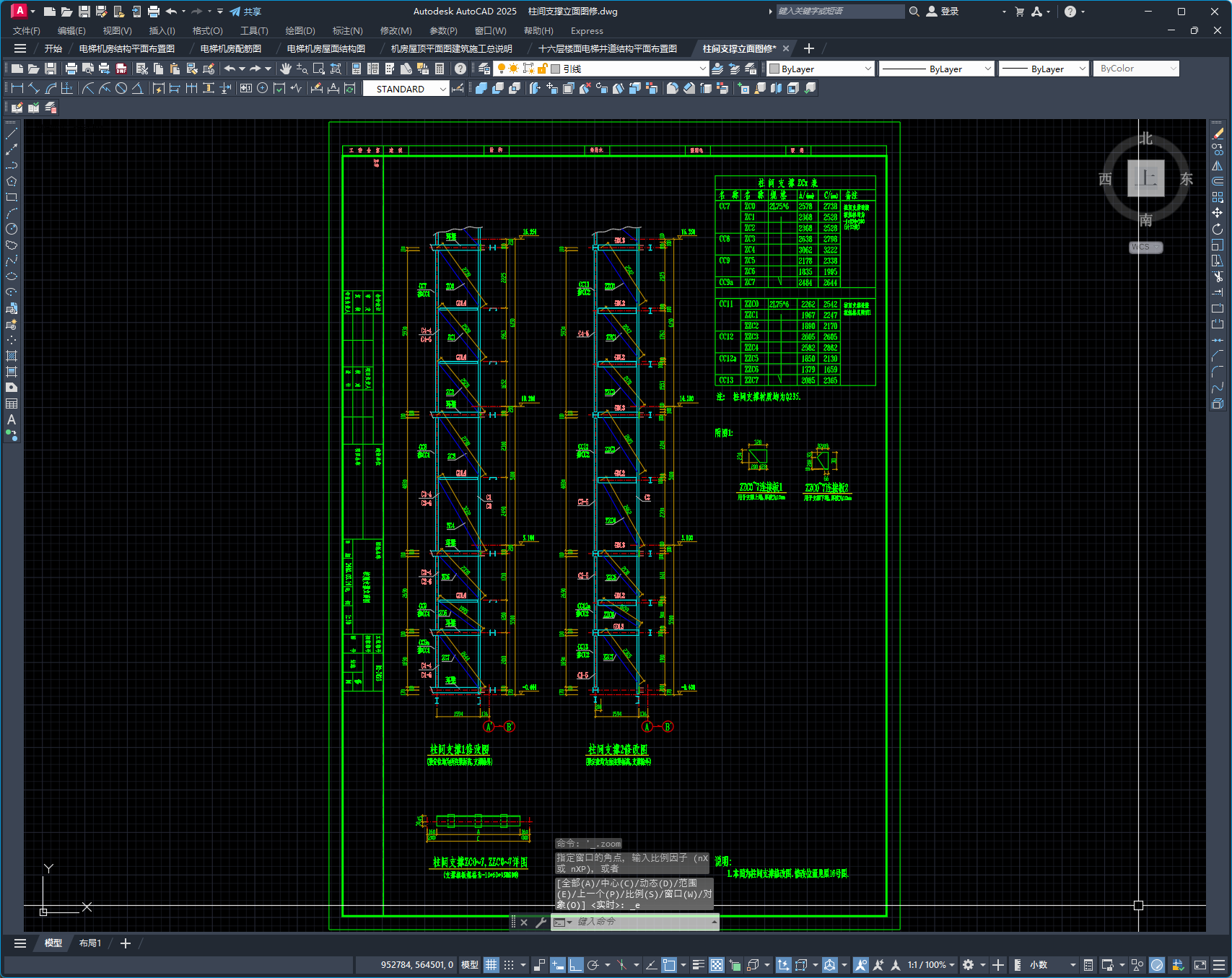
Task: Toggle object snap in the status bar
Action: (x=669, y=965)
